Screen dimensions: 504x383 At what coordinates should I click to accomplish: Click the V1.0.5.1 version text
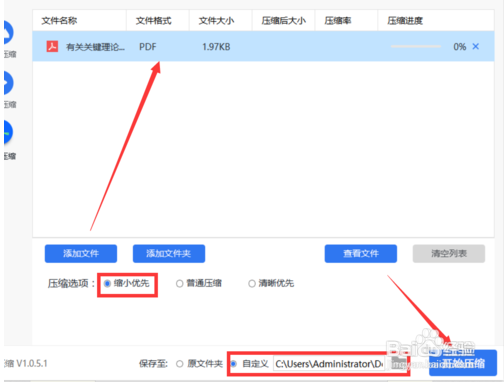[x=32, y=363]
